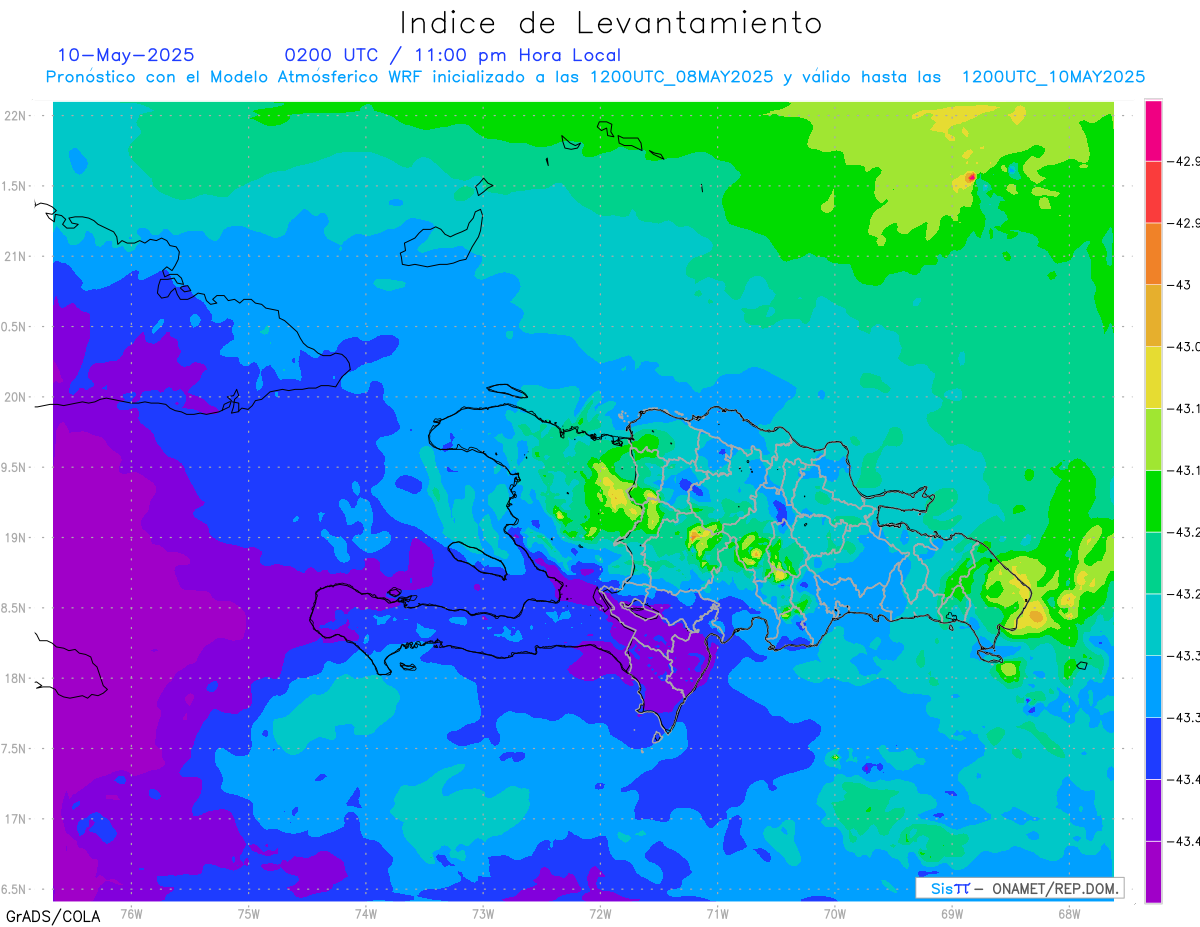Select the orange swatch on the color bar
Screen dimensions: 1200x927
pyautogui.click(x=1153, y=254)
